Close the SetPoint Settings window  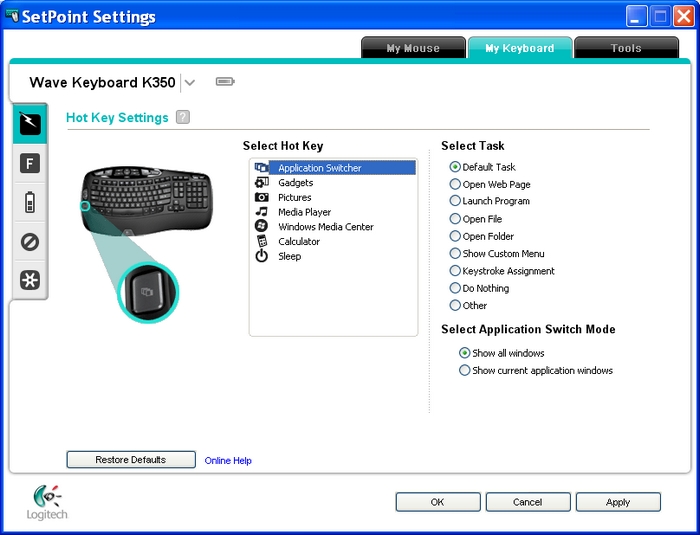[684, 17]
